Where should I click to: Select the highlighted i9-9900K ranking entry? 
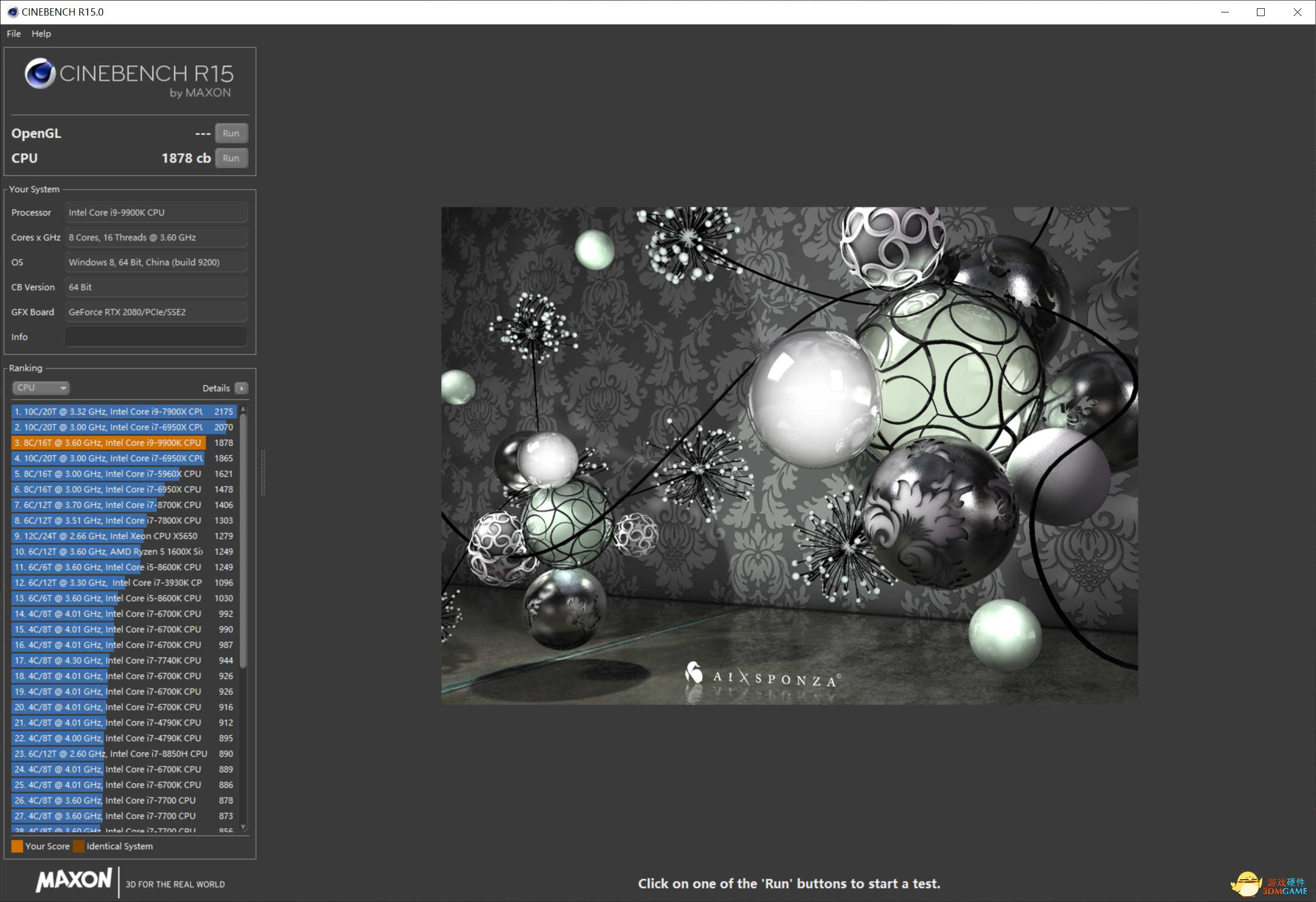108,443
